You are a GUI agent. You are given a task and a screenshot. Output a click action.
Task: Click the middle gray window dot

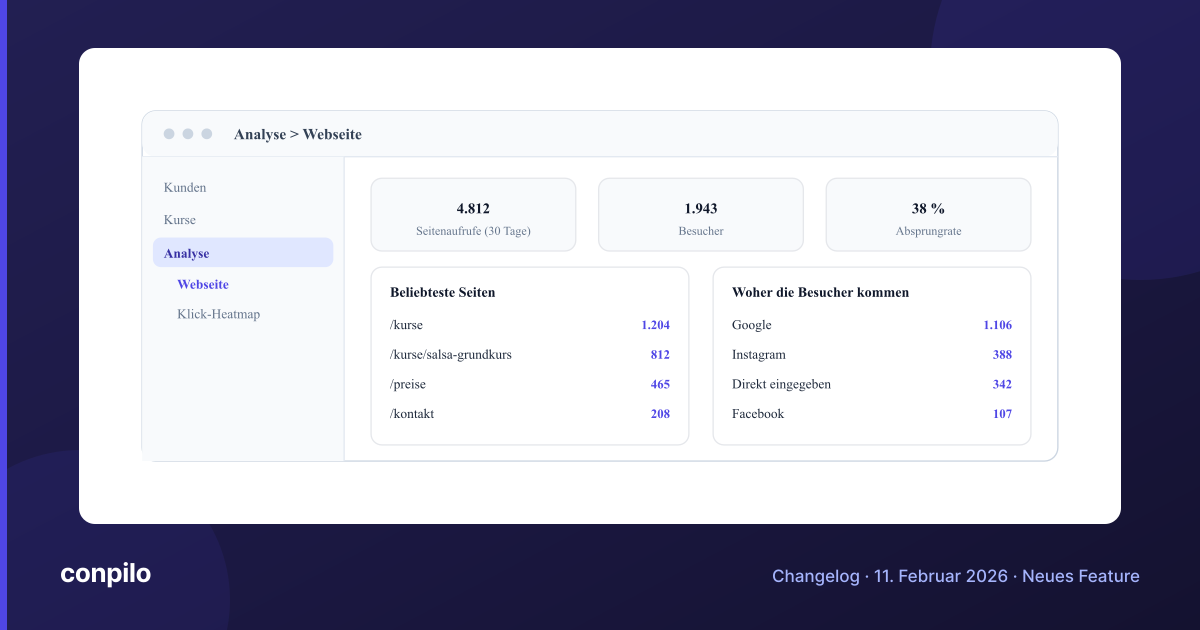point(188,134)
